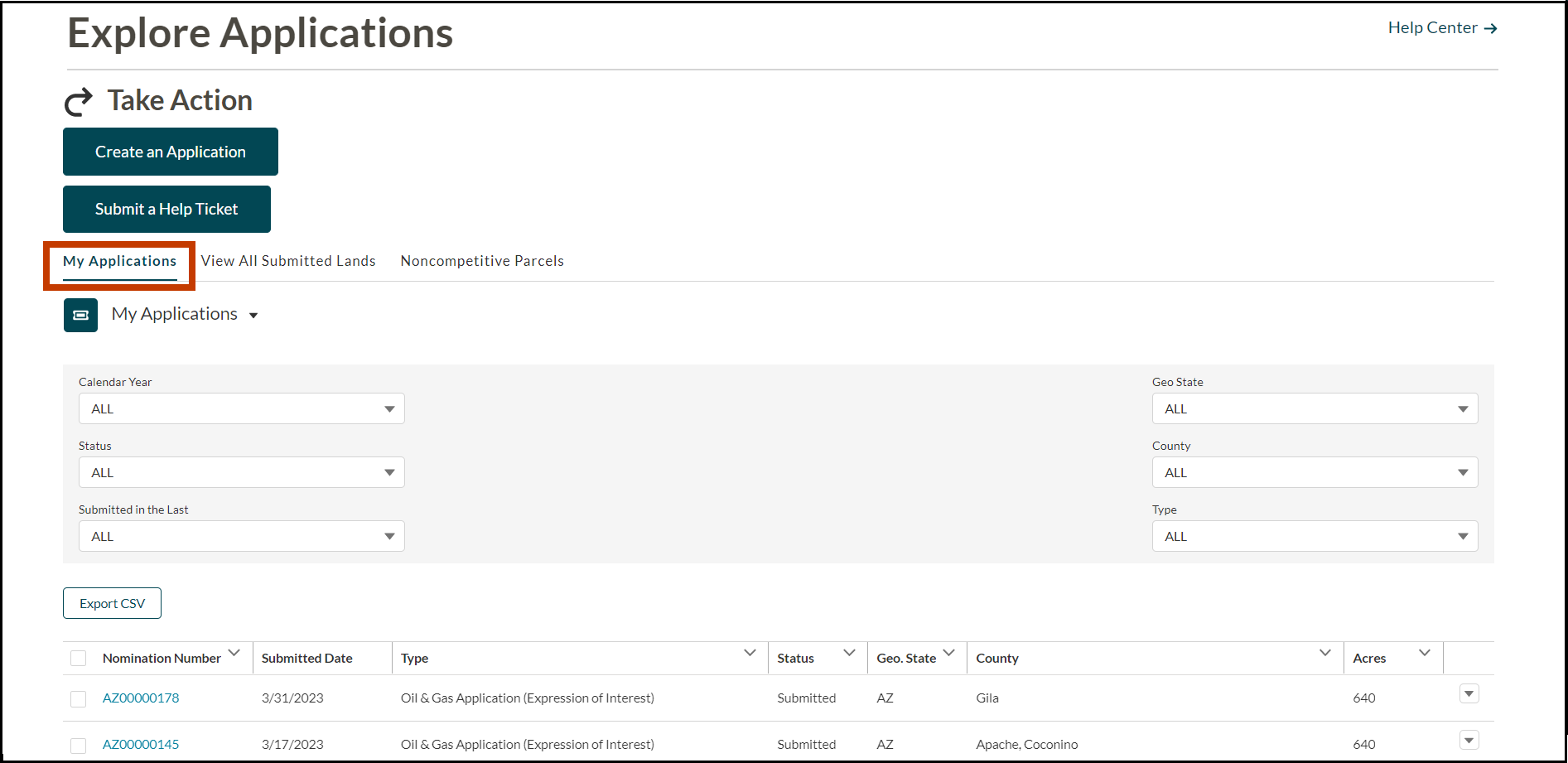The image size is (1568, 763).
Task: Open the Submitted in the Last dropdown
Action: tap(241, 537)
